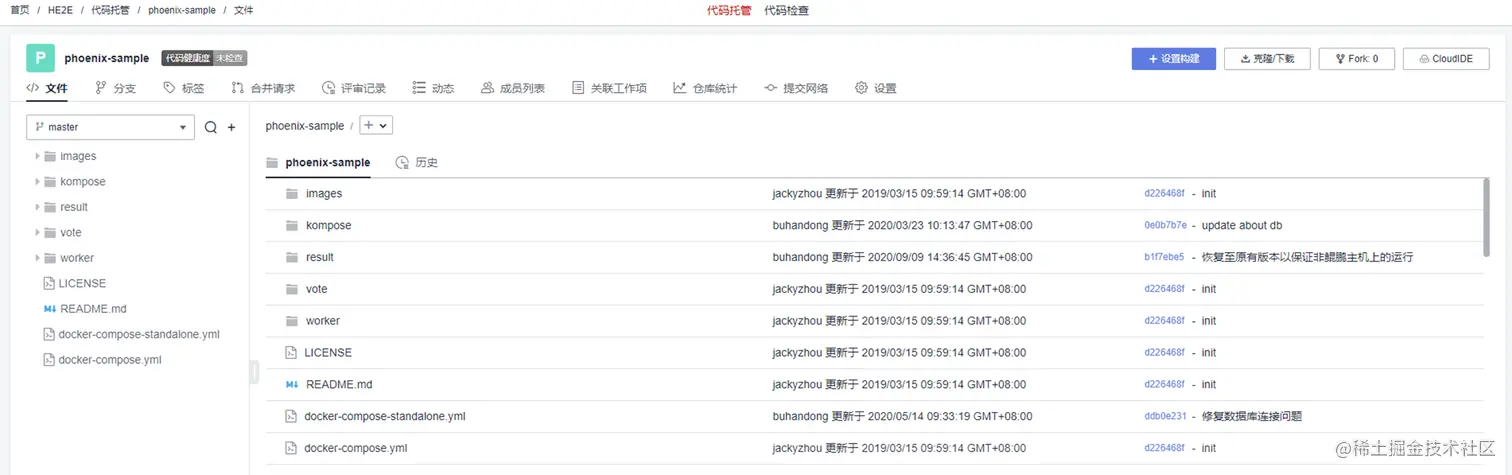Open the 提交网络 tab

pyautogui.click(x=796, y=88)
